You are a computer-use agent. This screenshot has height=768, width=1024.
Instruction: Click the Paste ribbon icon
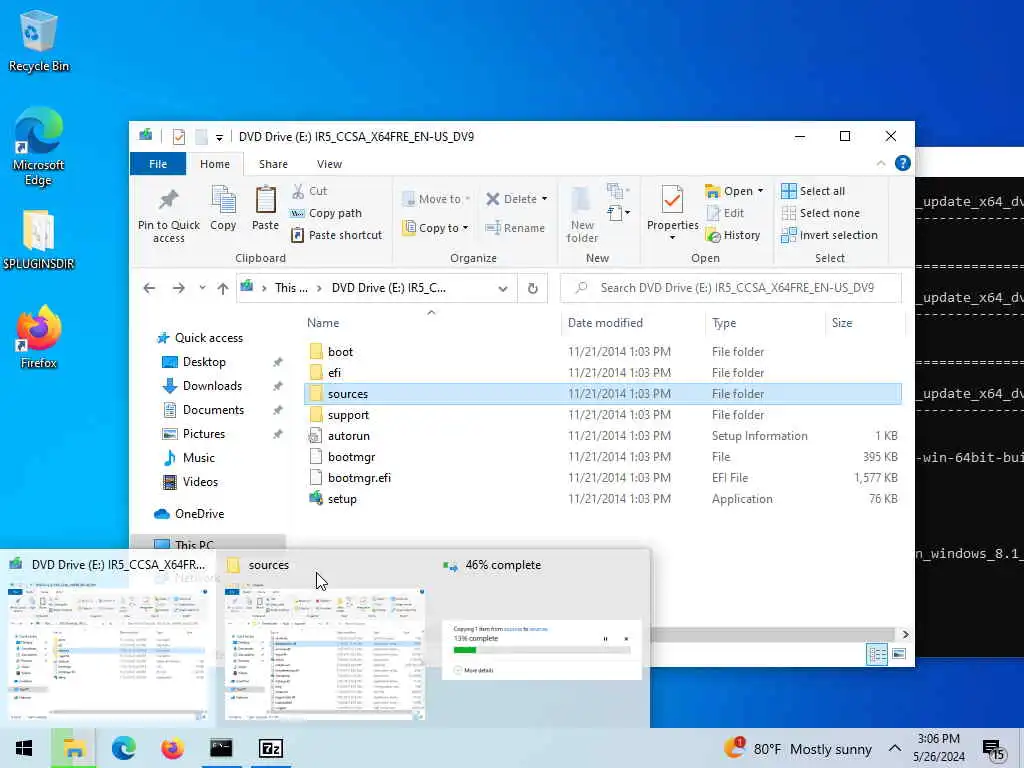pyautogui.click(x=265, y=209)
